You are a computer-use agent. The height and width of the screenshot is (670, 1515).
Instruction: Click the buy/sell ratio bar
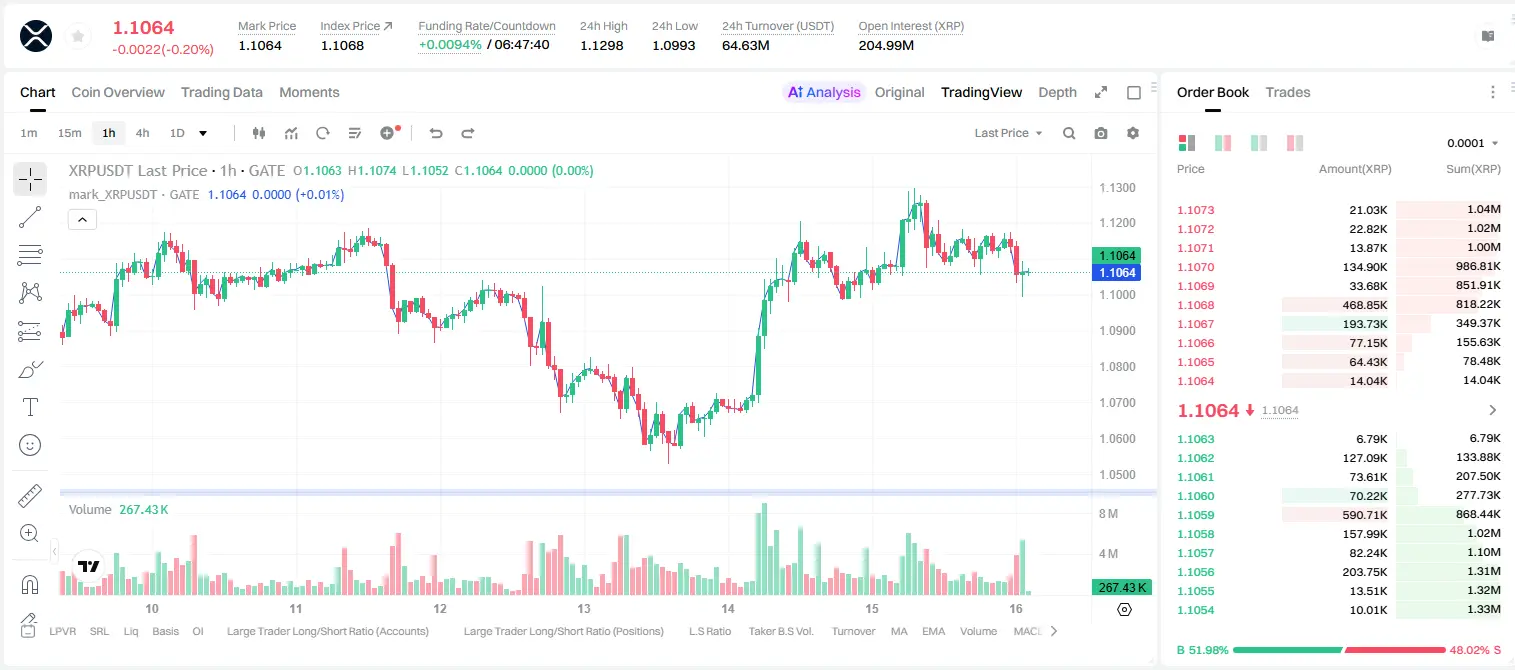[x=1339, y=650]
